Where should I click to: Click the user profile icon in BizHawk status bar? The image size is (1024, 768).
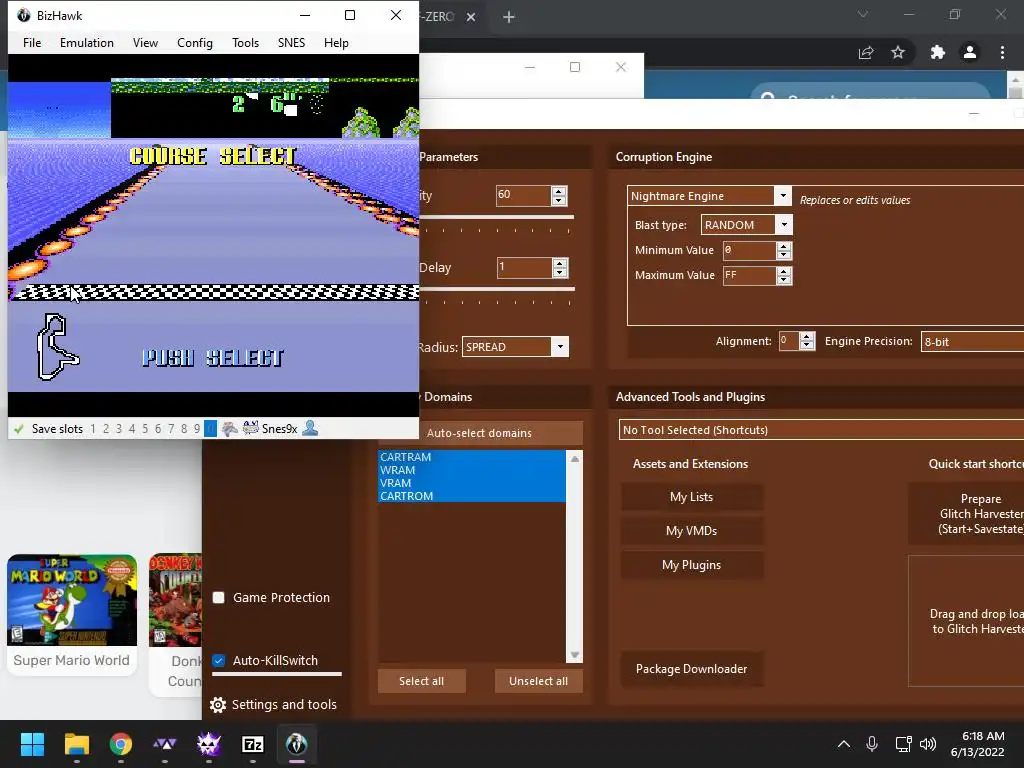click(x=310, y=428)
